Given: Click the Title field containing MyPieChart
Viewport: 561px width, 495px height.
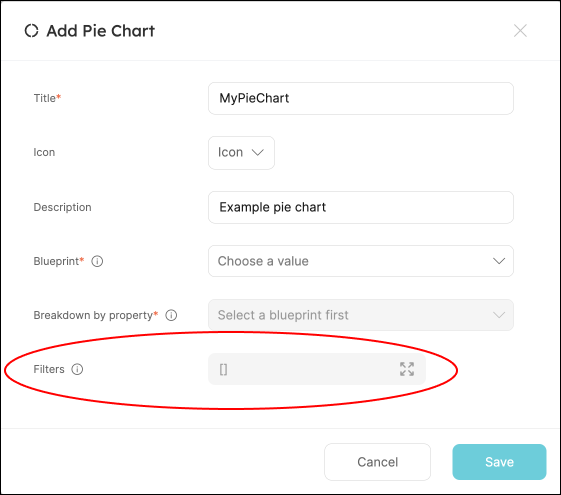Looking at the screenshot, I should [x=361, y=98].
